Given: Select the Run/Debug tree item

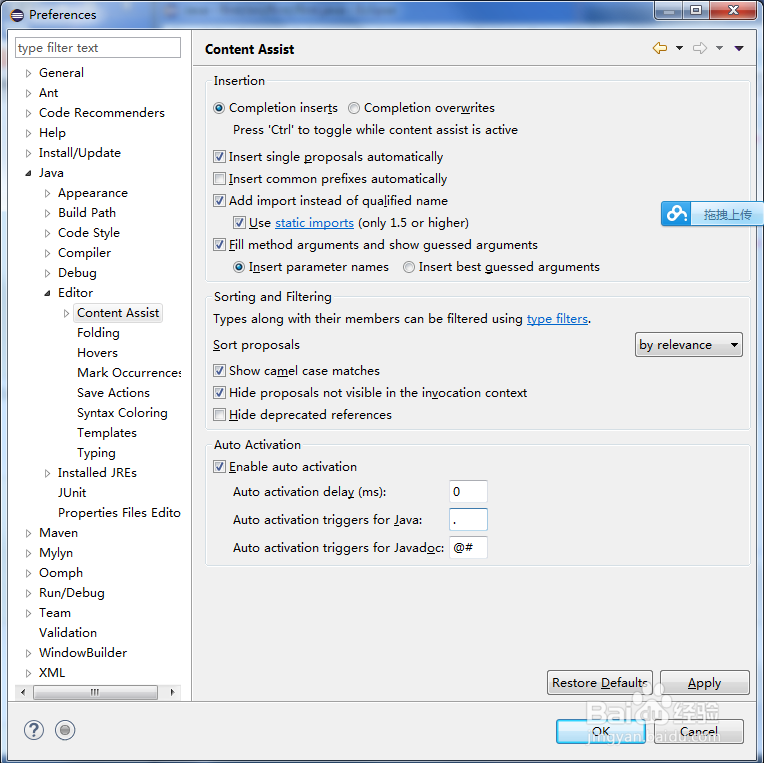Looking at the screenshot, I should [72, 592].
